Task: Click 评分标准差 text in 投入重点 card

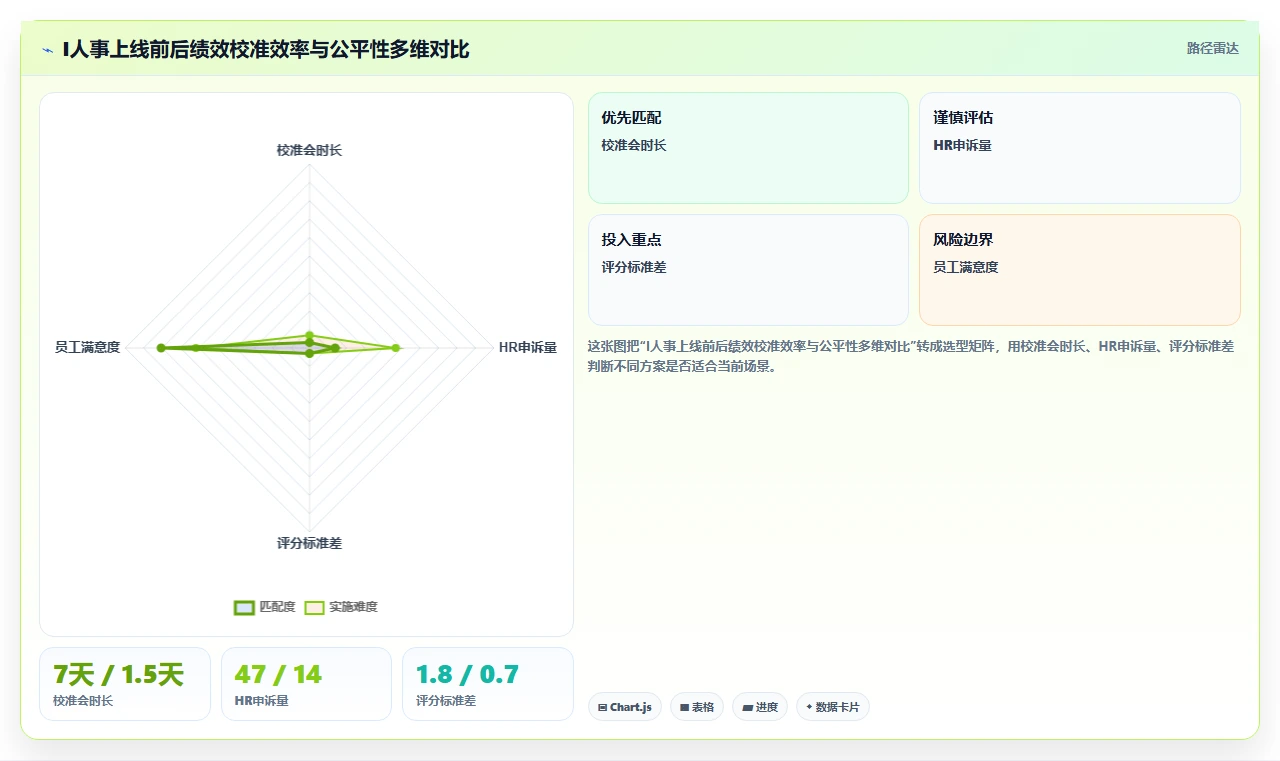Action: pyautogui.click(x=634, y=267)
